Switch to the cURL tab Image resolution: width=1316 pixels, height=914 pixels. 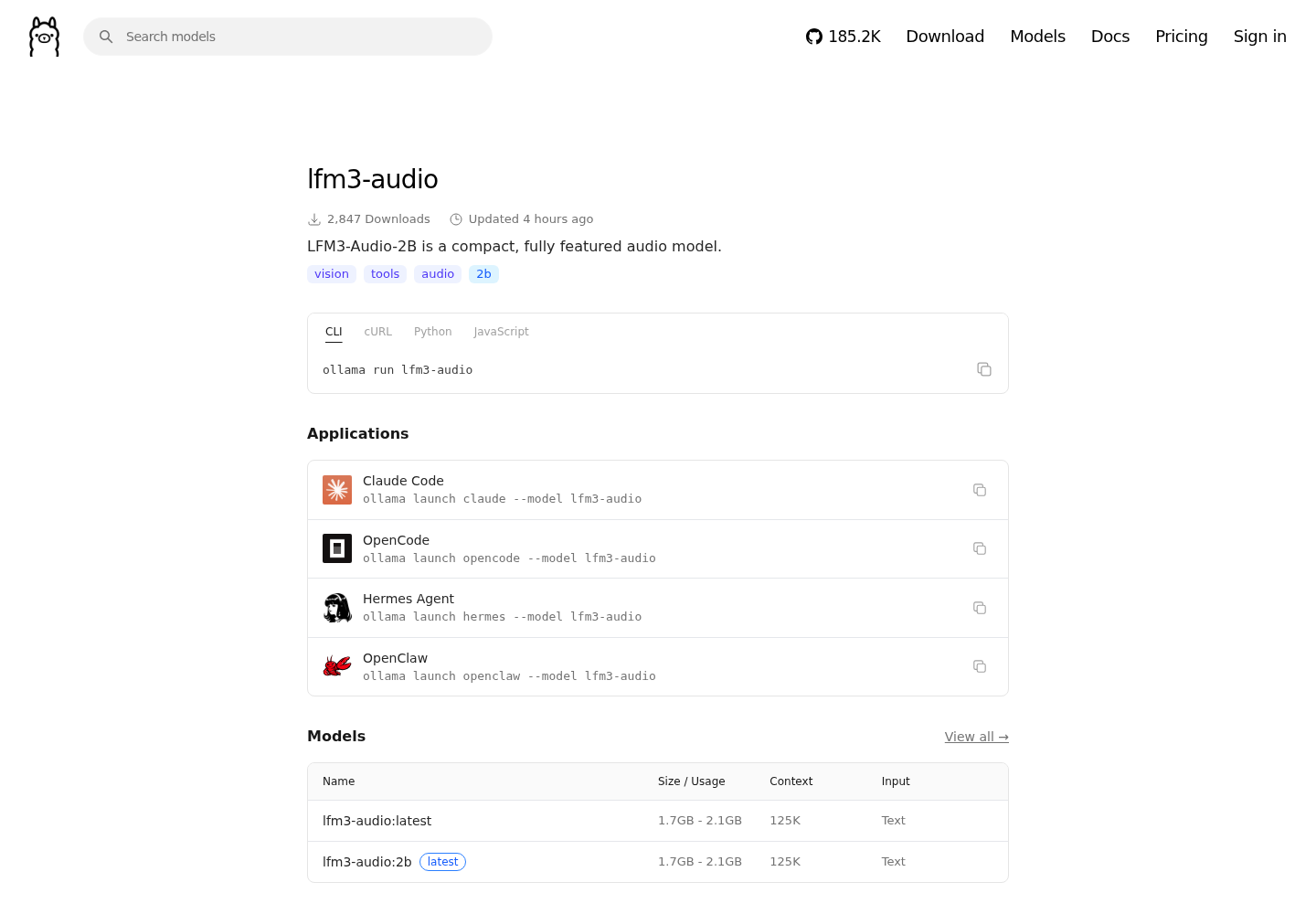[x=378, y=332]
